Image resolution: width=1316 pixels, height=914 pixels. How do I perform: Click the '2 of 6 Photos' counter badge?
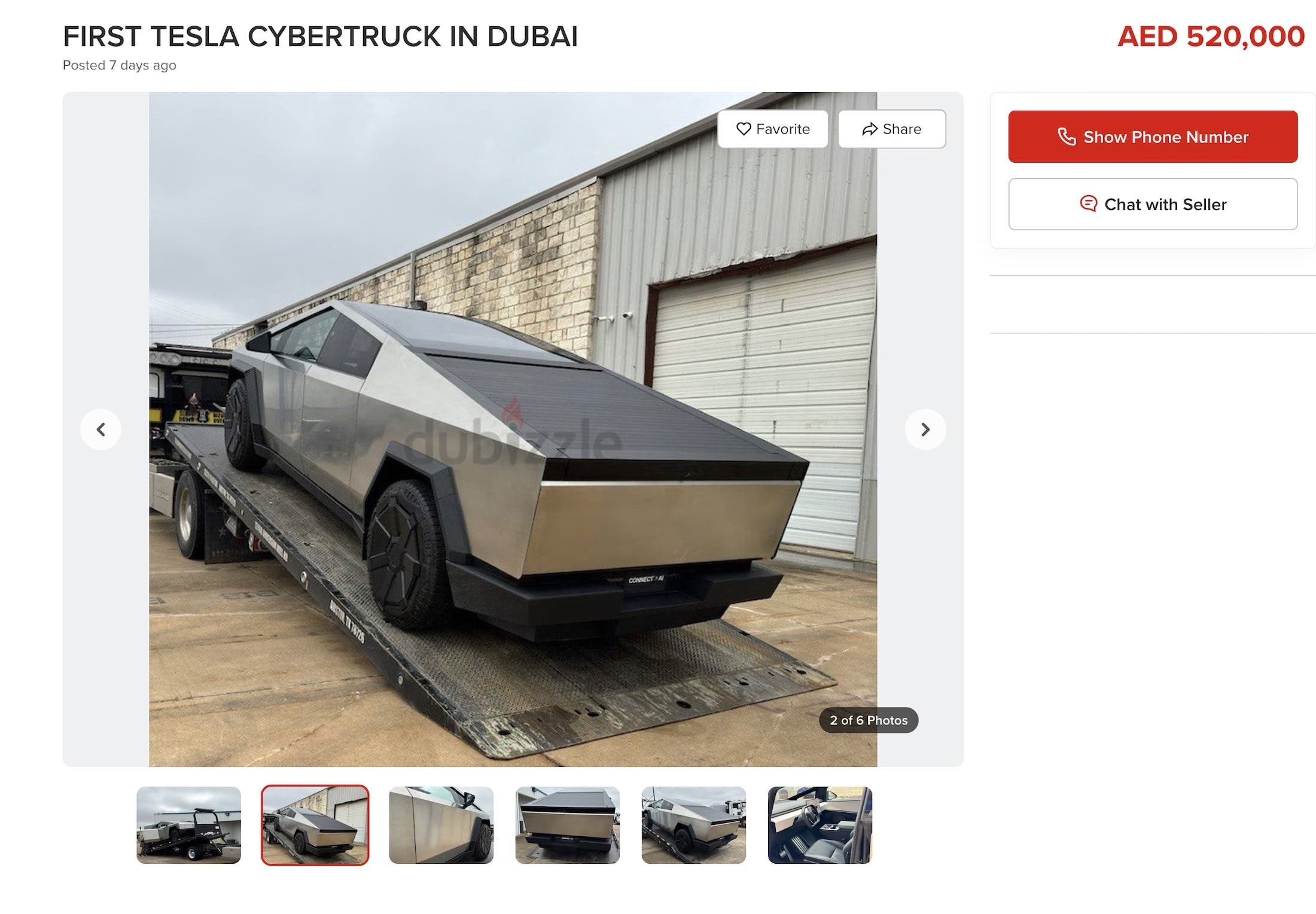coord(869,720)
